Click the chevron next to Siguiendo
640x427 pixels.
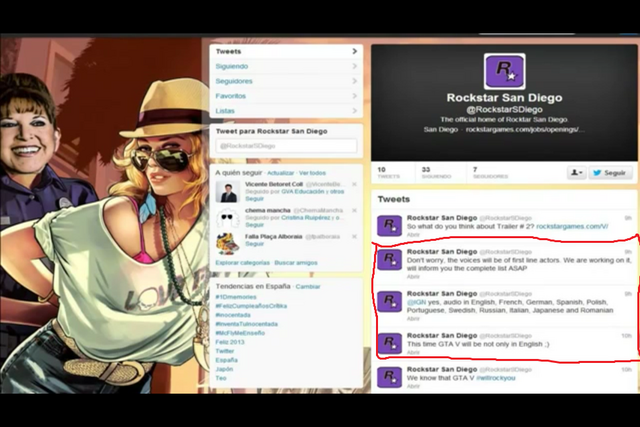(354, 66)
